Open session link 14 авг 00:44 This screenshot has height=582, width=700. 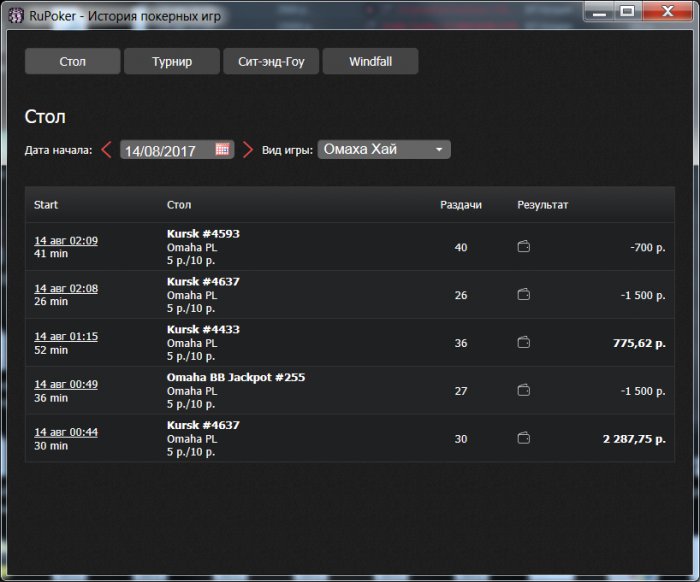pyautogui.click(x=66, y=432)
